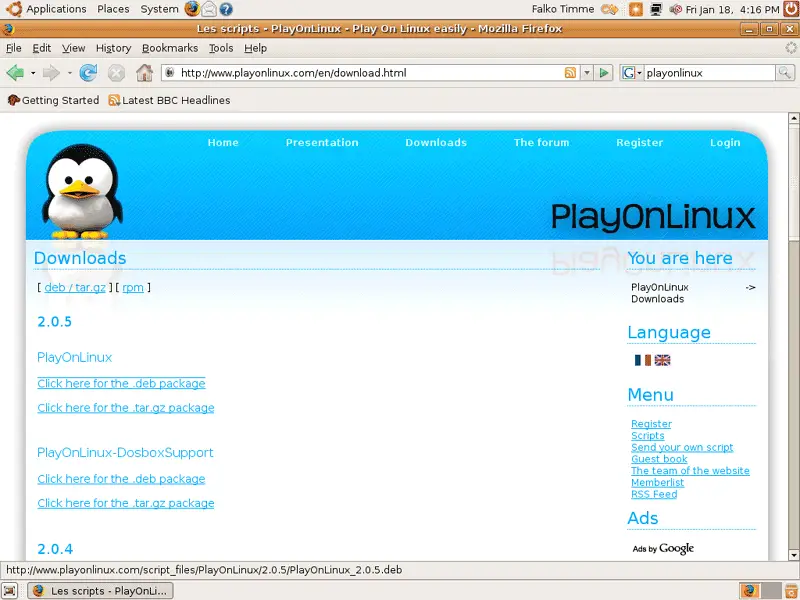This screenshot has height=600, width=800.
Task: Go to Home in site navigation
Action: [223, 142]
